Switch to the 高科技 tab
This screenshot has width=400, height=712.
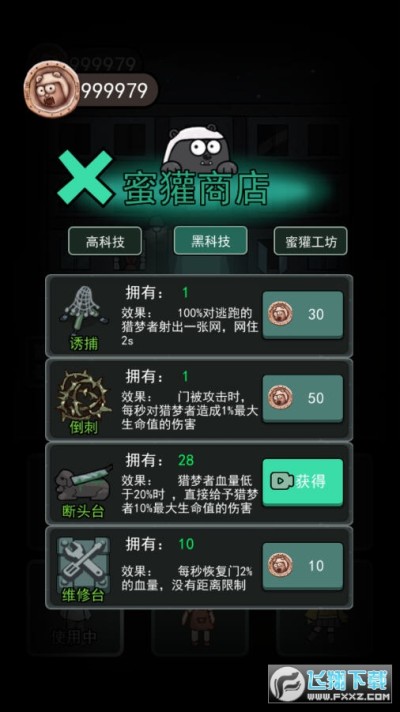[x=105, y=241]
